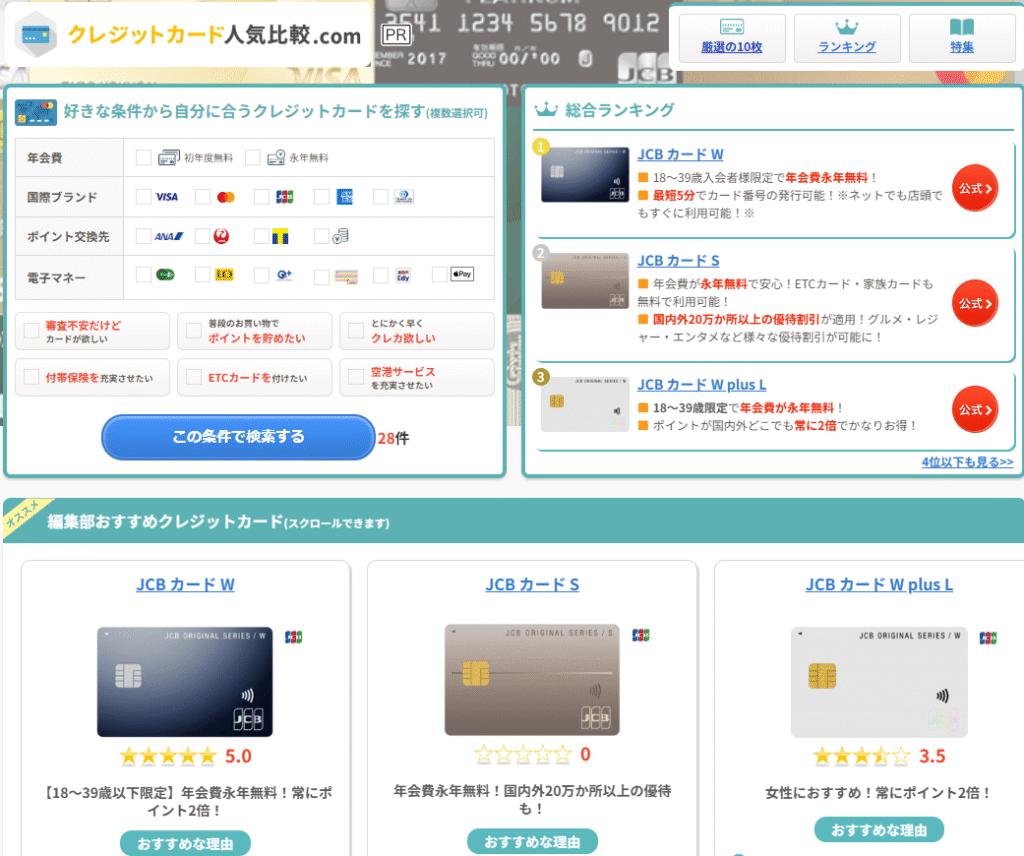1024x856 pixels.
Task: Open おすすめな理由 under JCB カード W
Action: click(x=185, y=843)
